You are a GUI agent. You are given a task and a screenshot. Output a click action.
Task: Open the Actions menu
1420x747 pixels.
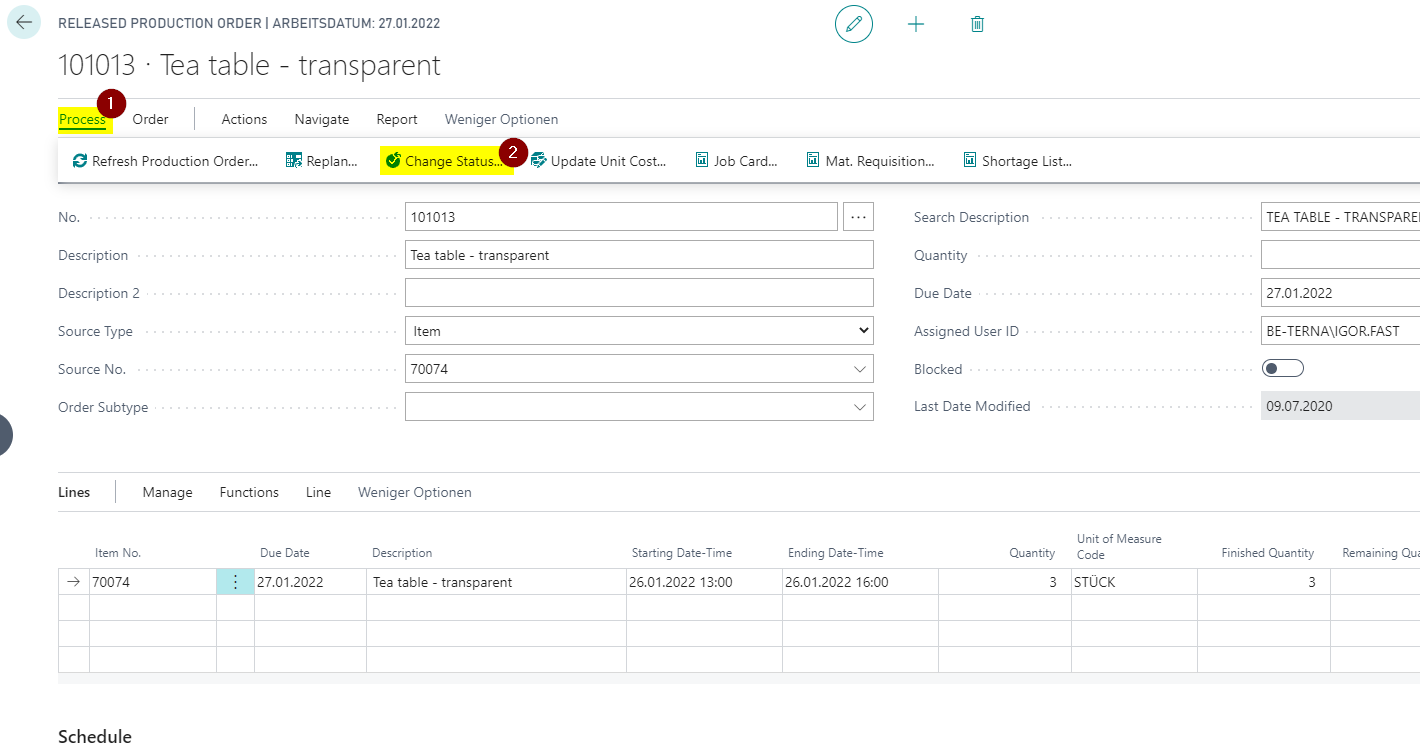point(244,119)
